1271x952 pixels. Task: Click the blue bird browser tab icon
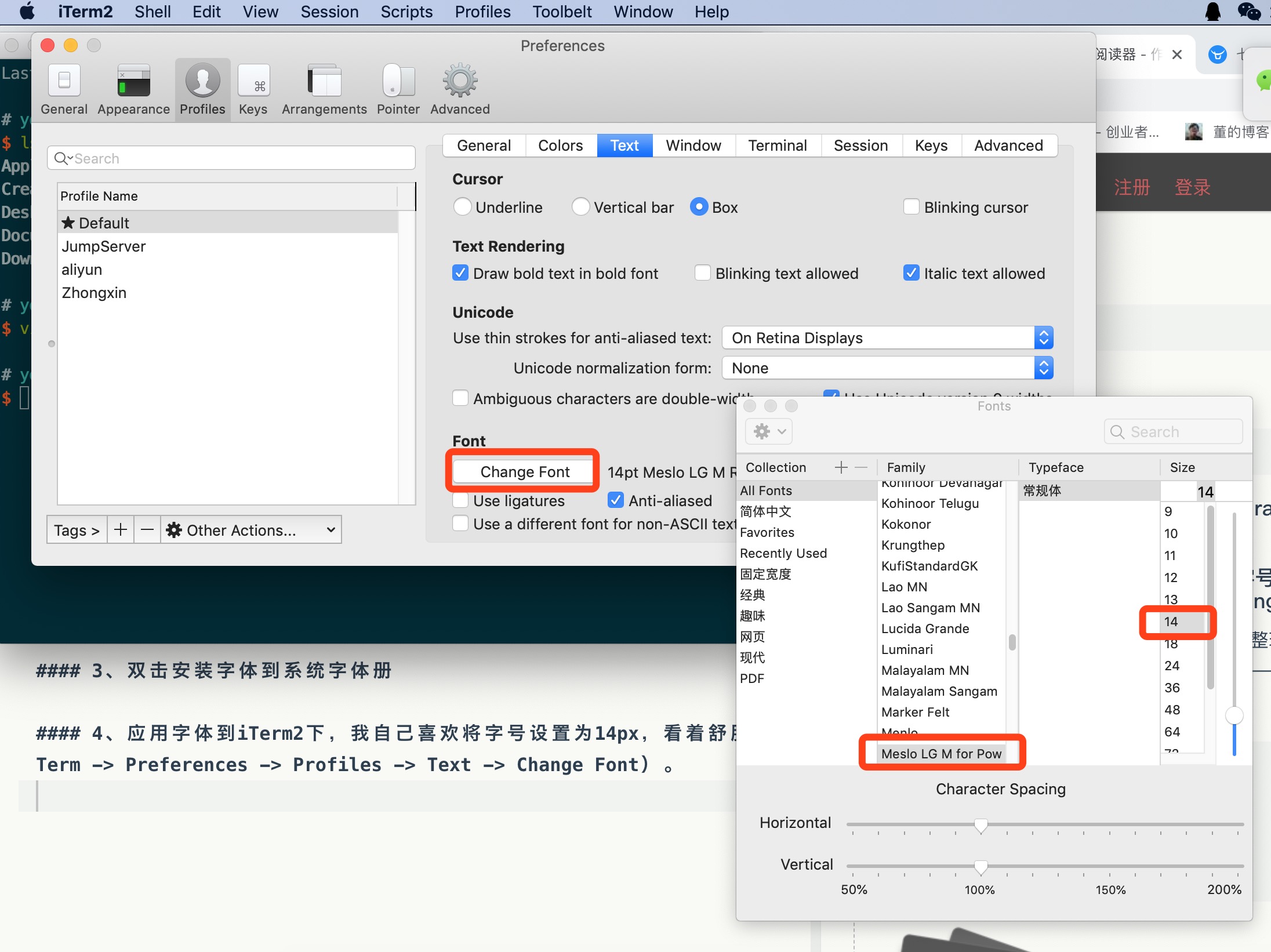click(1218, 54)
